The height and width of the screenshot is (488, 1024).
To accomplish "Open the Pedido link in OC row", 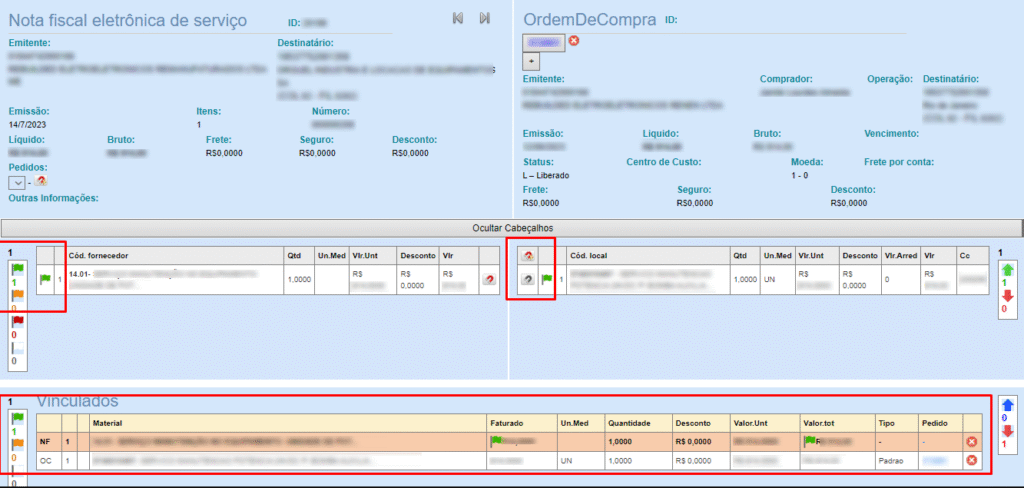I will pyautogui.click(x=933, y=461).
